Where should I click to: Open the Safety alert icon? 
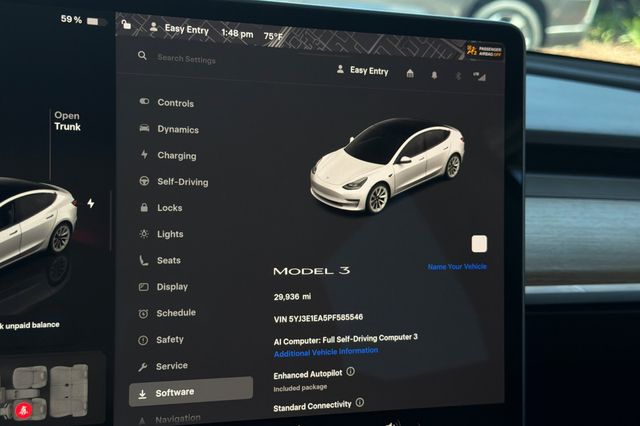pos(144,340)
